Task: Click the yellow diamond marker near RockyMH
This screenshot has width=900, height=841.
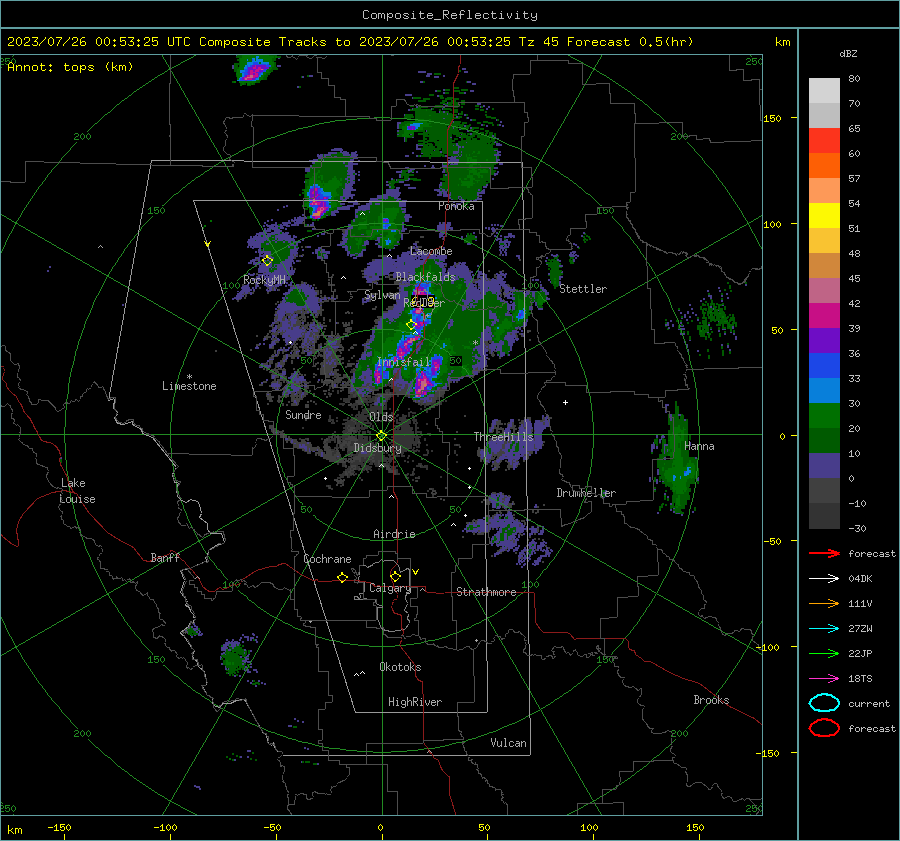Action: 267,261
